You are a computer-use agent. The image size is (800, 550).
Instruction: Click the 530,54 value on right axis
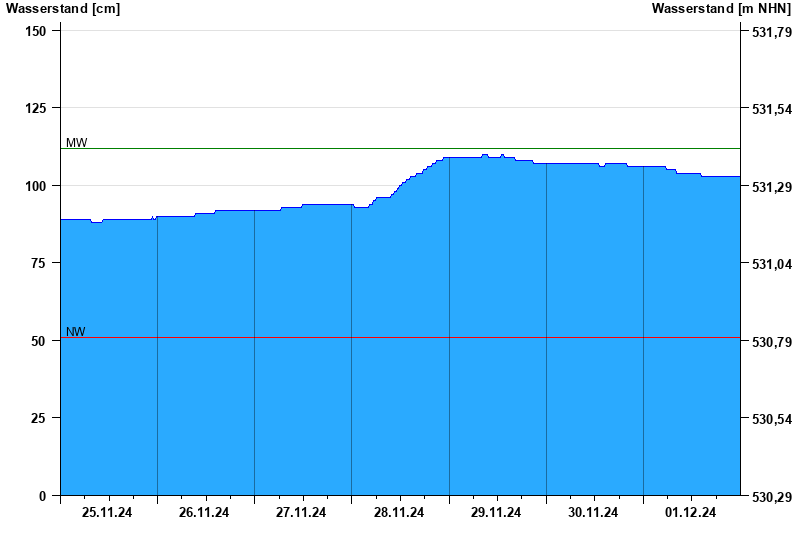772,419
